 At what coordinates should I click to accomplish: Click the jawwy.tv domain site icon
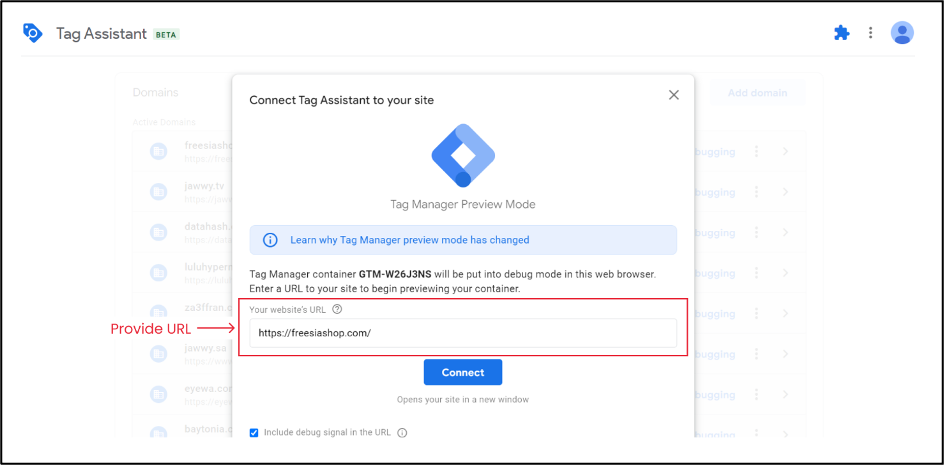(x=159, y=192)
